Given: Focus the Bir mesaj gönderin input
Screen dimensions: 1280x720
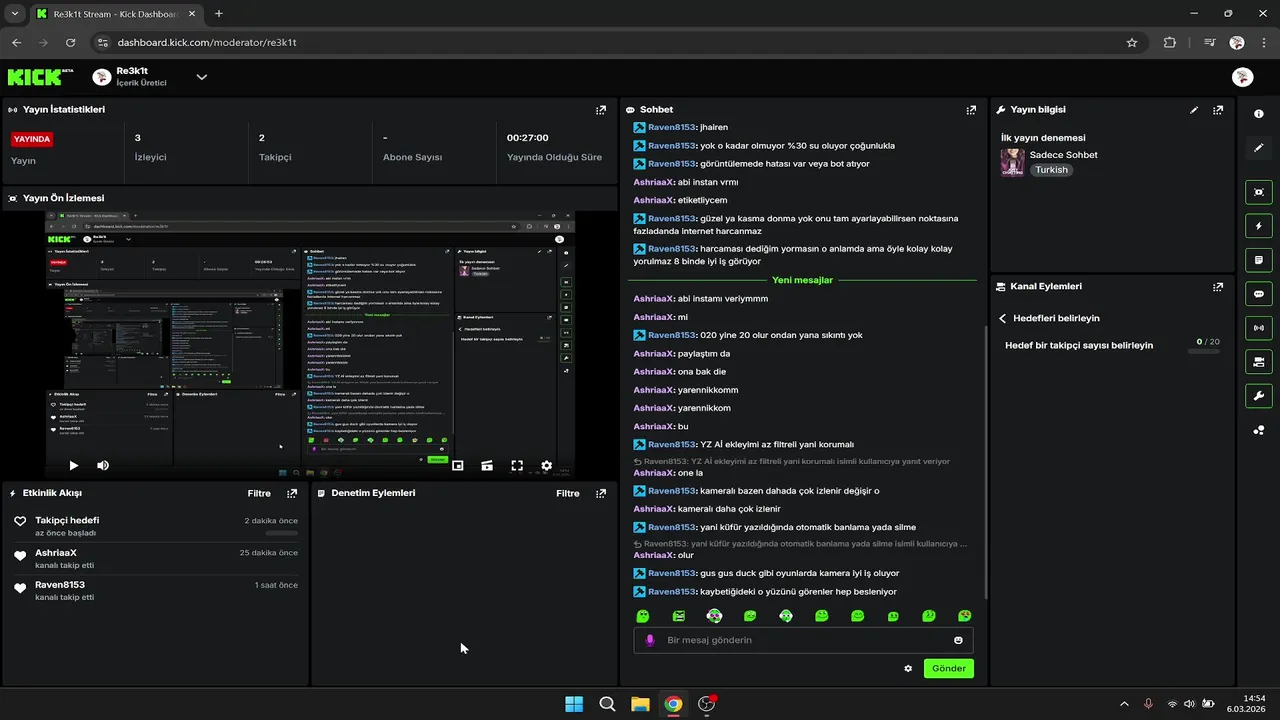Looking at the screenshot, I should (x=803, y=640).
